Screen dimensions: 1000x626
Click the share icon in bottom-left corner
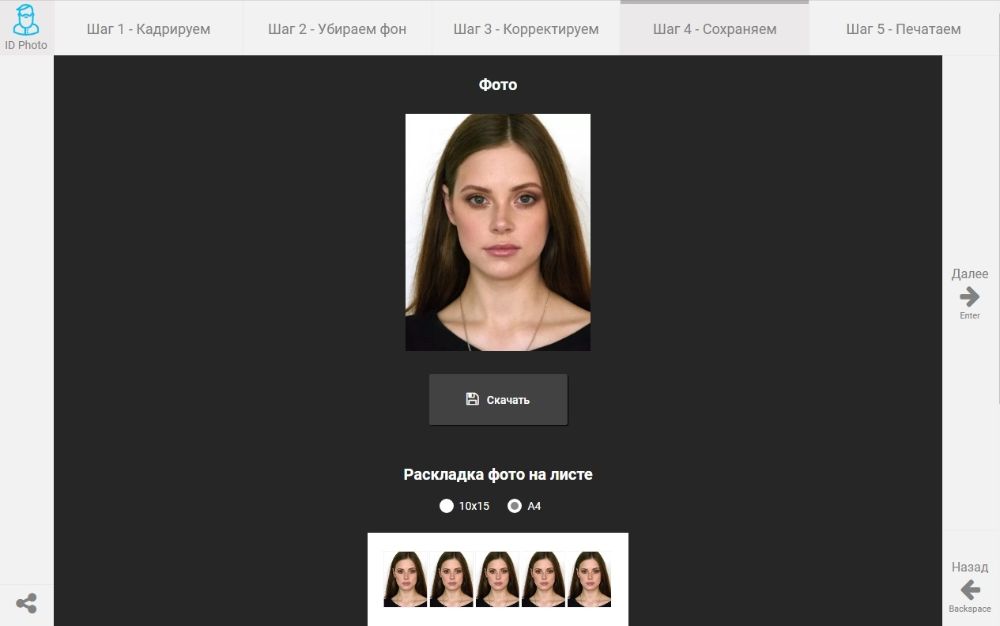click(26, 603)
